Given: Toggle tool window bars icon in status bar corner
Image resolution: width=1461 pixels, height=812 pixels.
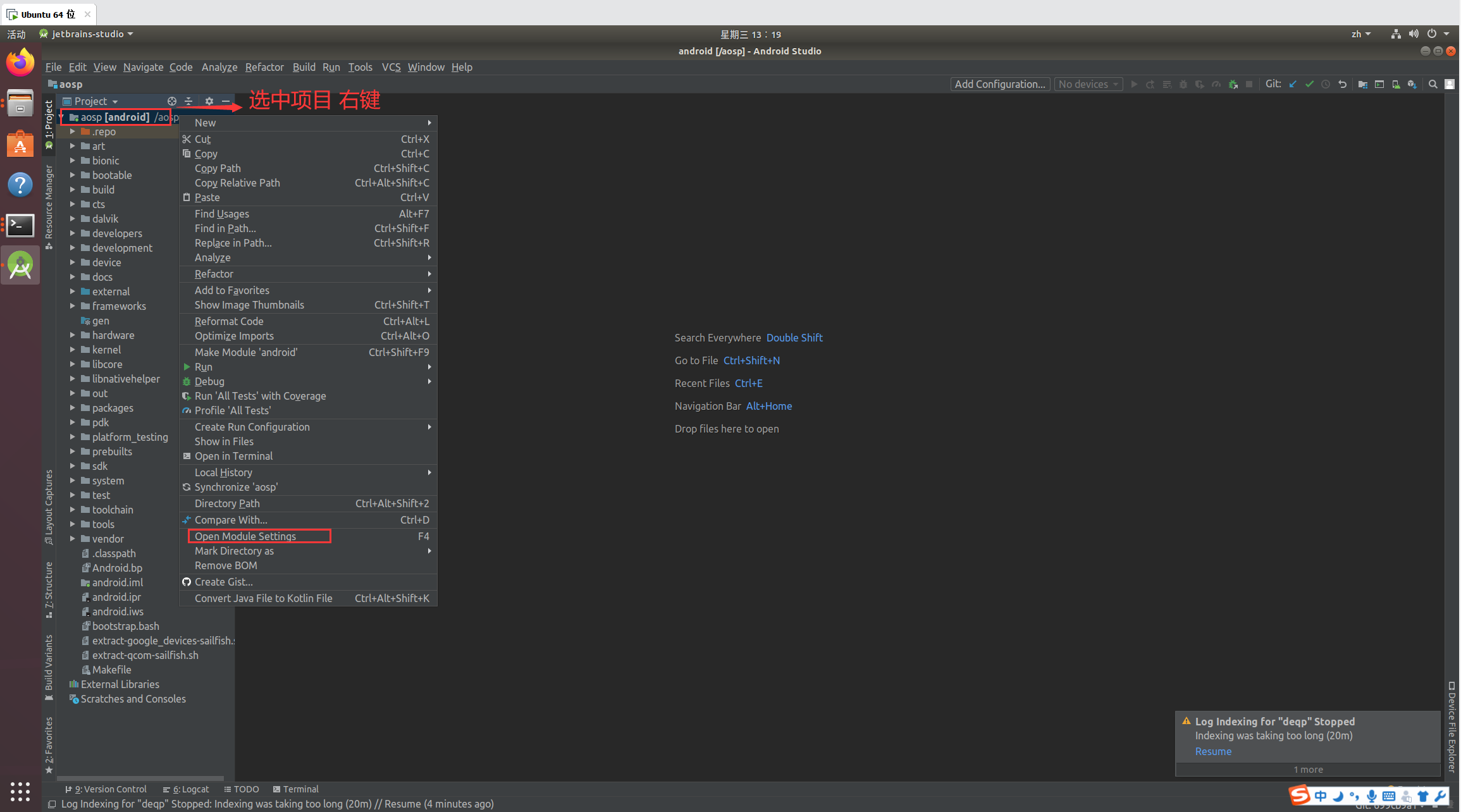Looking at the screenshot, I should coord(52,804).
